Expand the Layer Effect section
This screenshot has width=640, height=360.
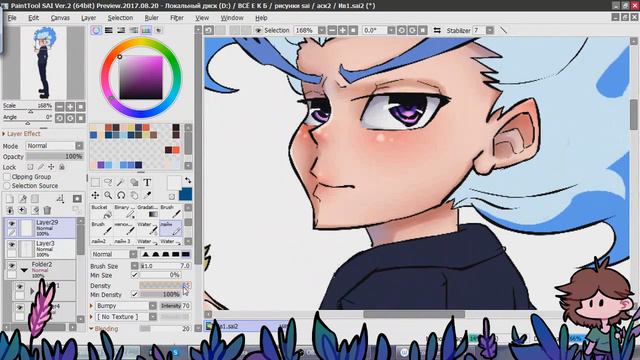pos(4,134)
